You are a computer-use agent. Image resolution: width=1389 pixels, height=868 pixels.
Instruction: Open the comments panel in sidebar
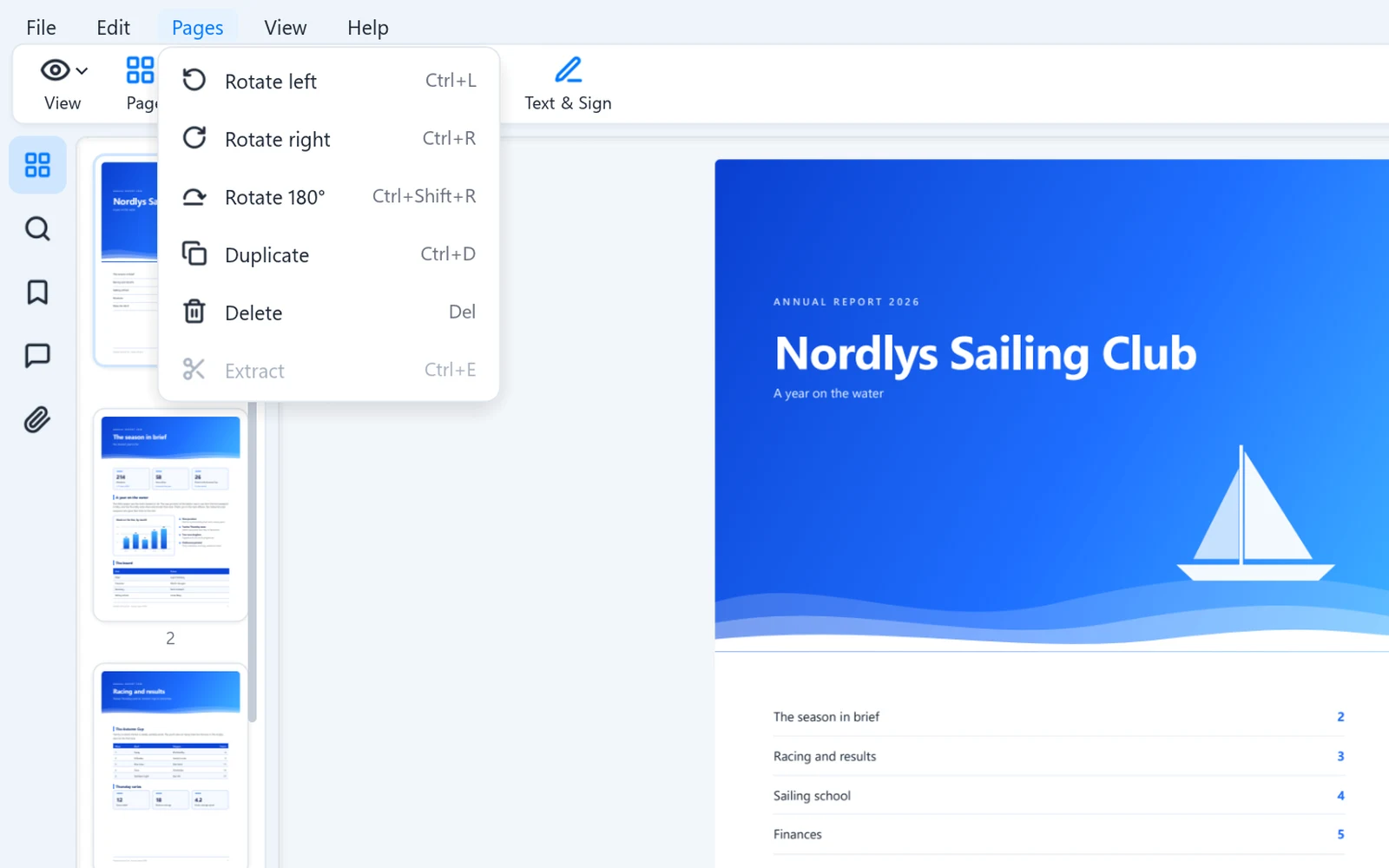point(37,356)
